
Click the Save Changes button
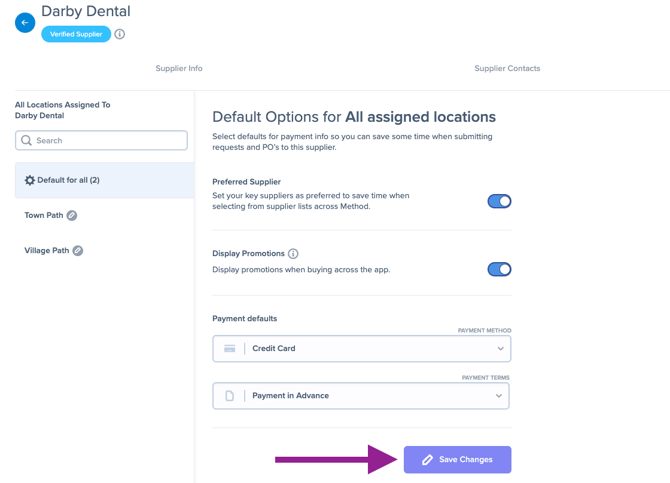[457, 460]
